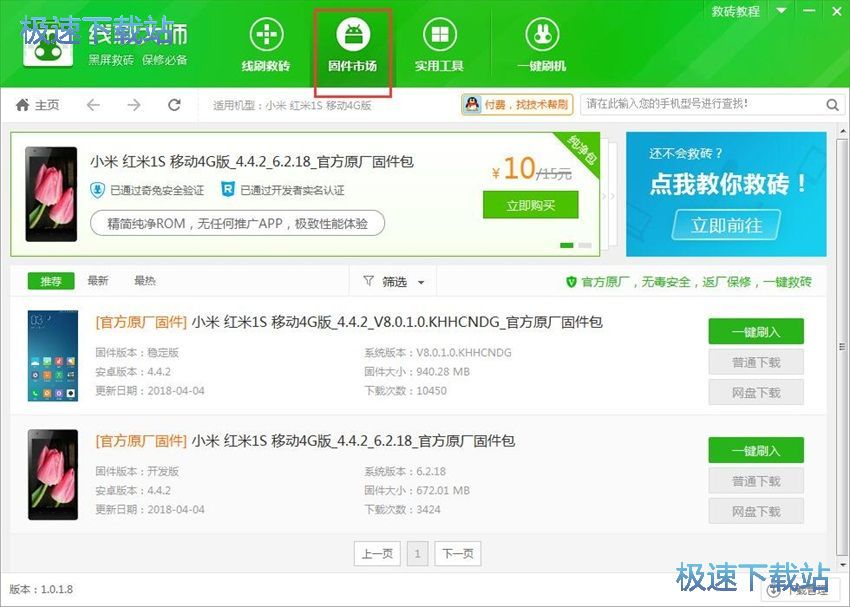Click 网盘下载 for 6.2.18 firmware
Image resolution: width=850 pixels, height=607 pixels.
[x=756, y=511]
